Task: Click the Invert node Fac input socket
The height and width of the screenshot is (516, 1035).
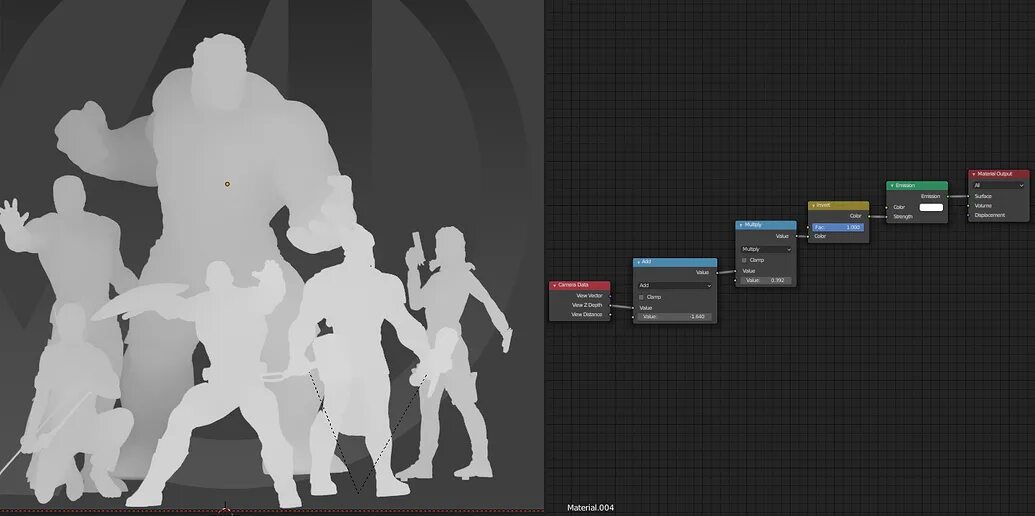Action: [x=809, y=227]
